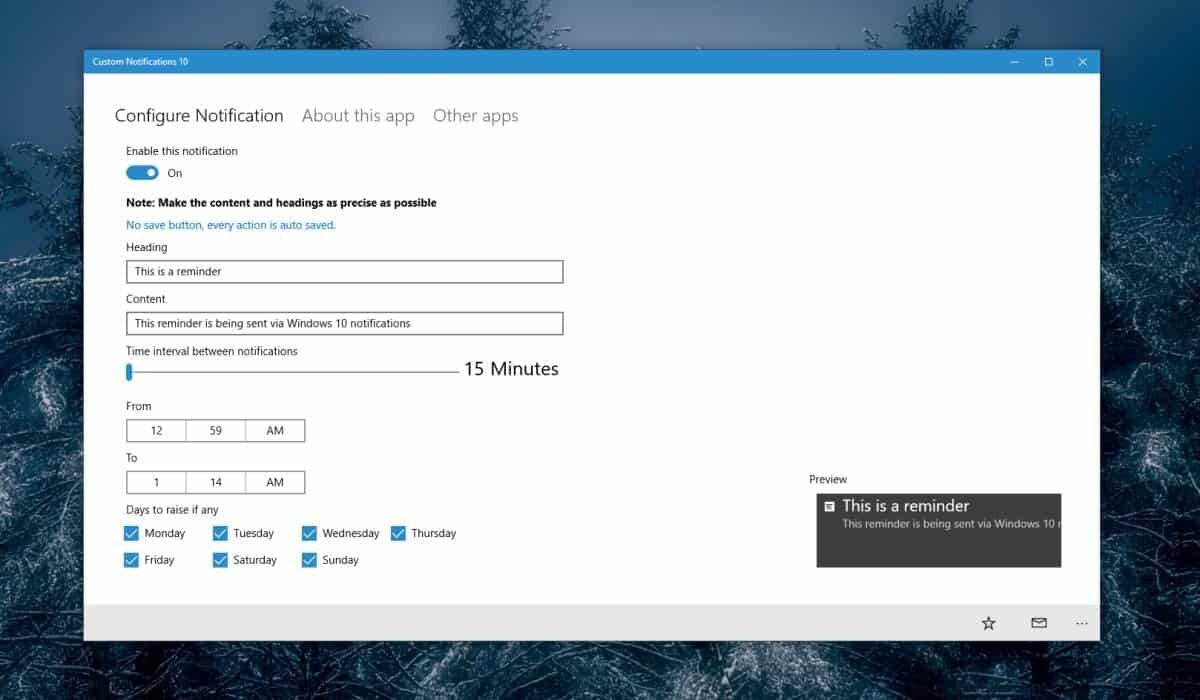Click inside the Content text field

click(344, 323)
